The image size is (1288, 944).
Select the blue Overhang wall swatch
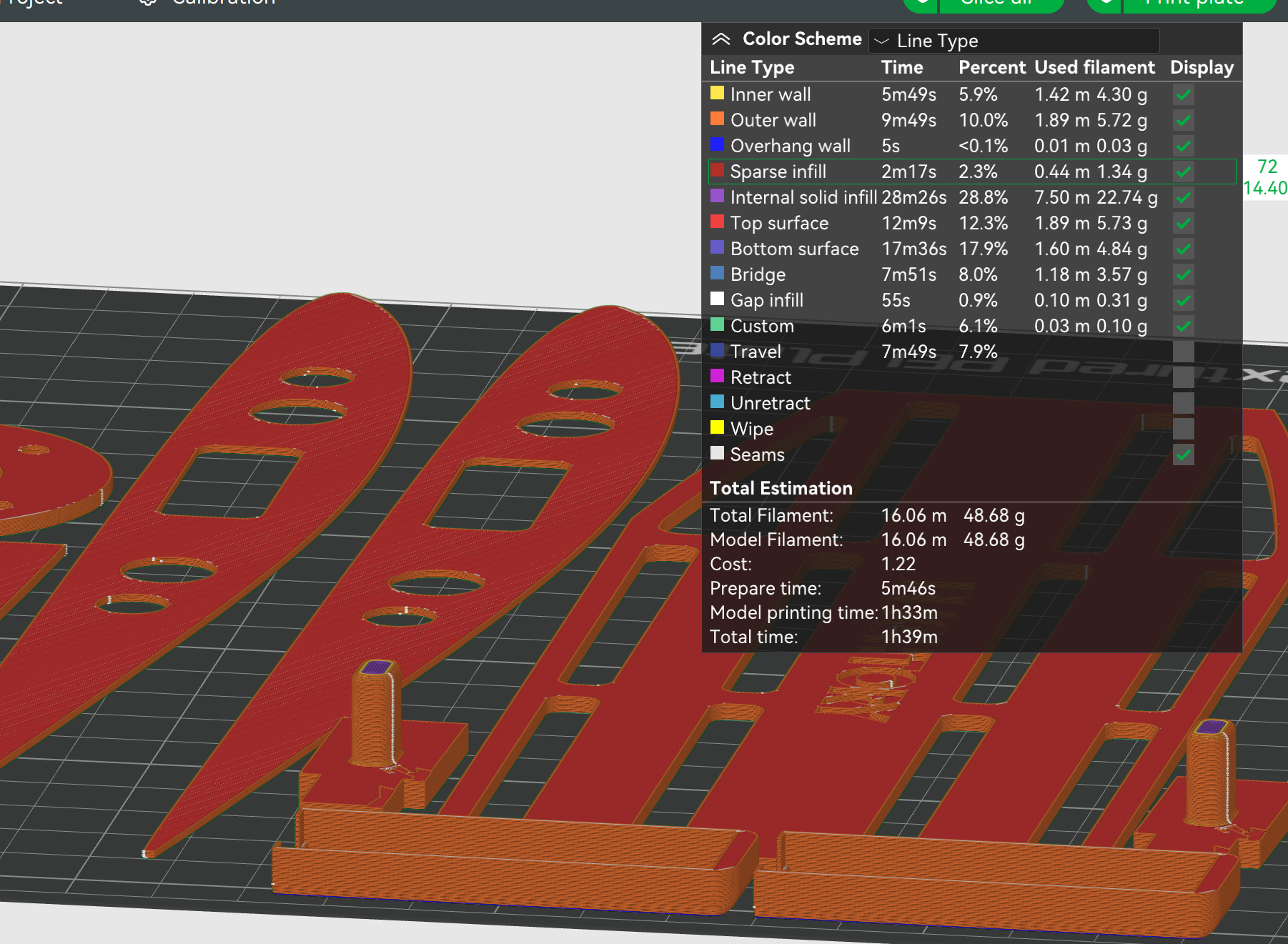(x=717, y=144)
